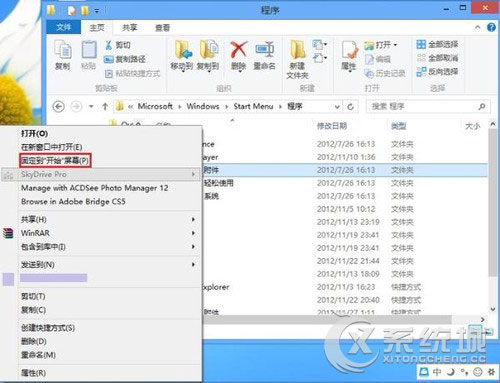Click the red X Delete (删除) icon
This screenshot has height=383, width=500.
(239, 50)
